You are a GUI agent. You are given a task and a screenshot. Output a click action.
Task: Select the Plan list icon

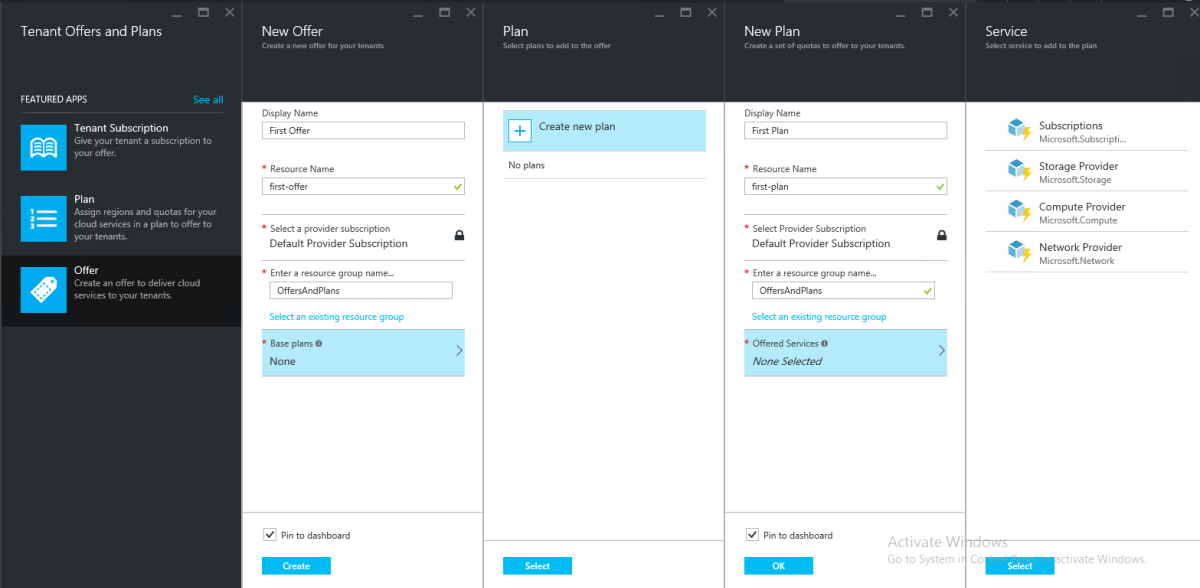click(43, 218)
